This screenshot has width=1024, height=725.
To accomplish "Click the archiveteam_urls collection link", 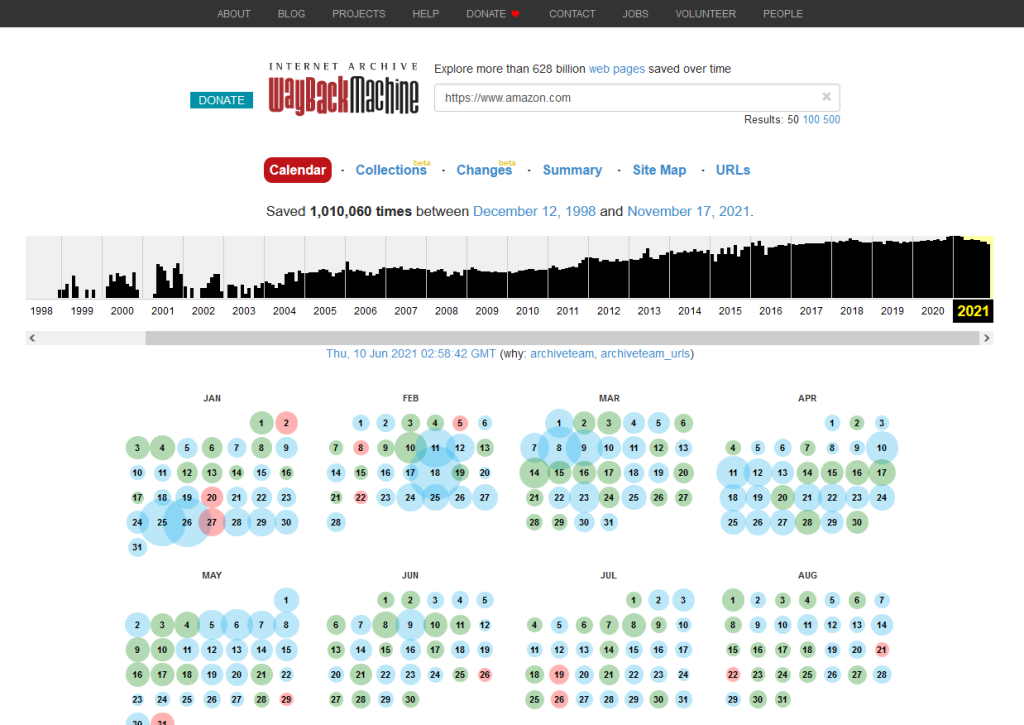I will 645,353.
